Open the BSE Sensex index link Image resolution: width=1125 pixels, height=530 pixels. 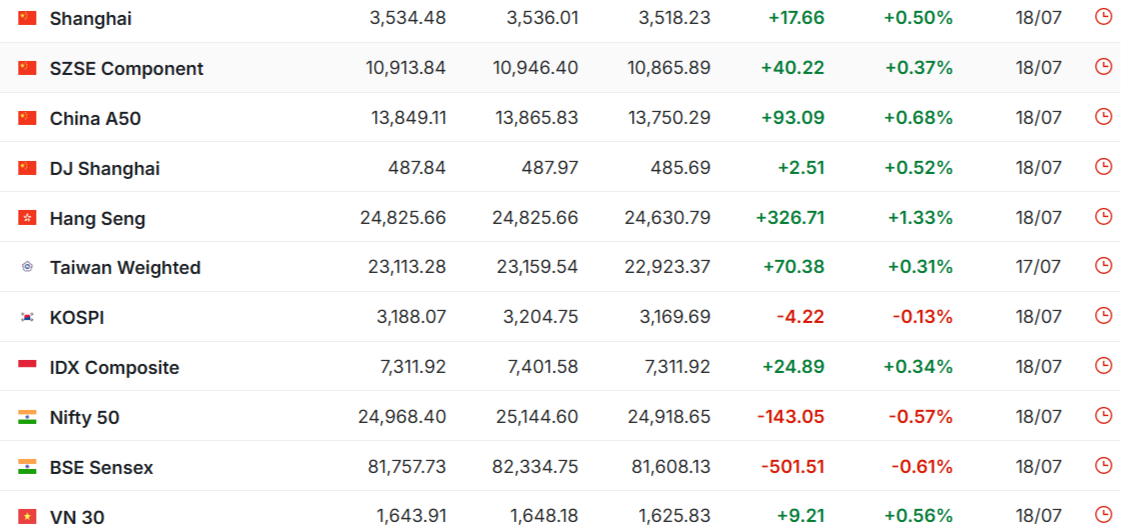[x=102, y=468]
